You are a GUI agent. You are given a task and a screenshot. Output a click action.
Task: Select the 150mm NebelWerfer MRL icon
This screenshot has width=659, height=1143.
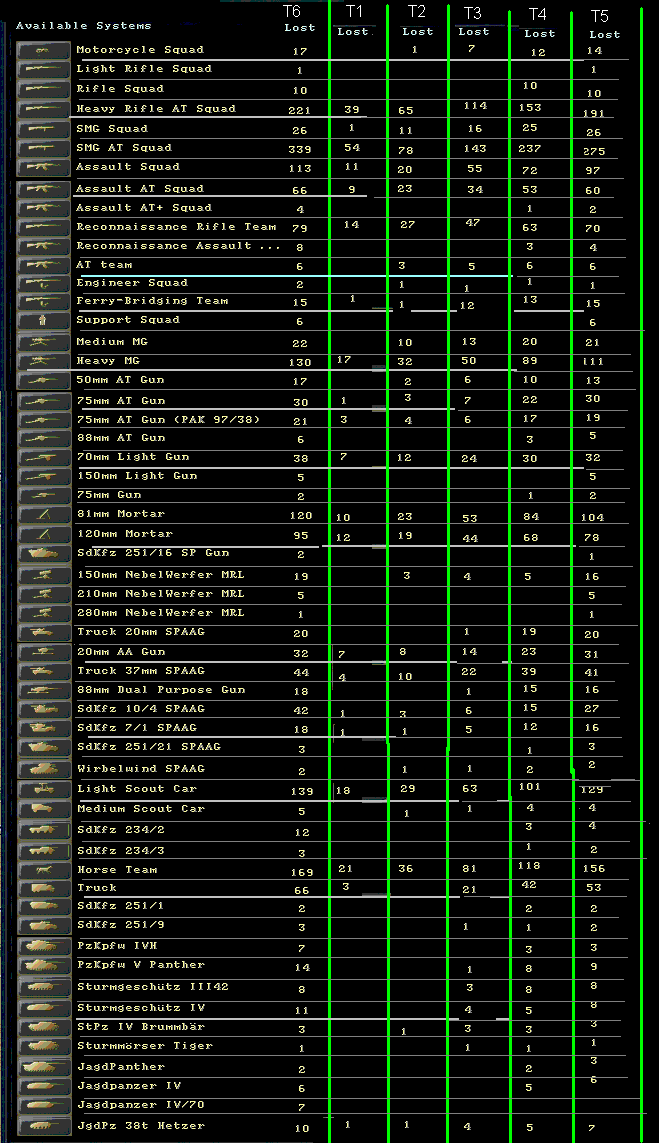pyautogui.click(x=43, y=575)
